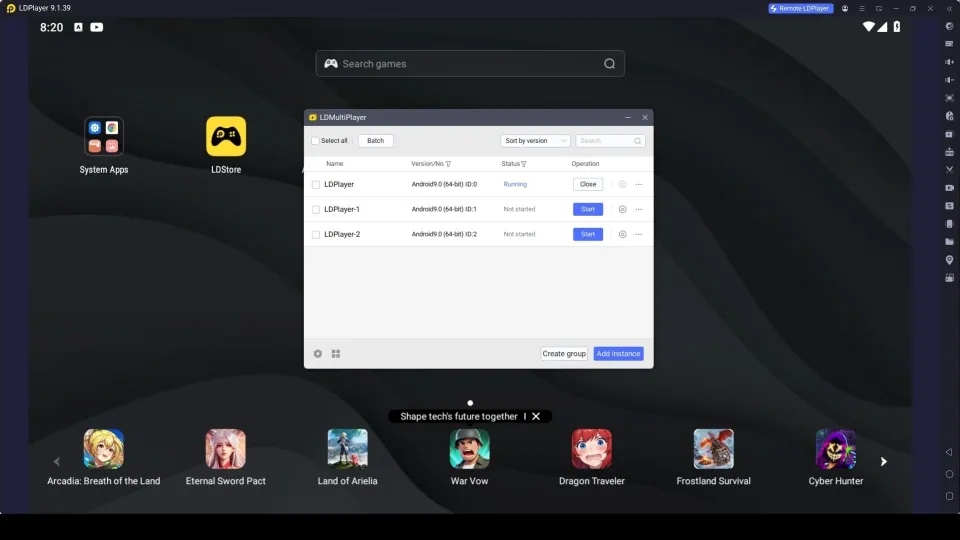This screenshot has height=540, width=960.
Task: Open System Apps folder
Action: pyautogui.click(x=103, y=137)
